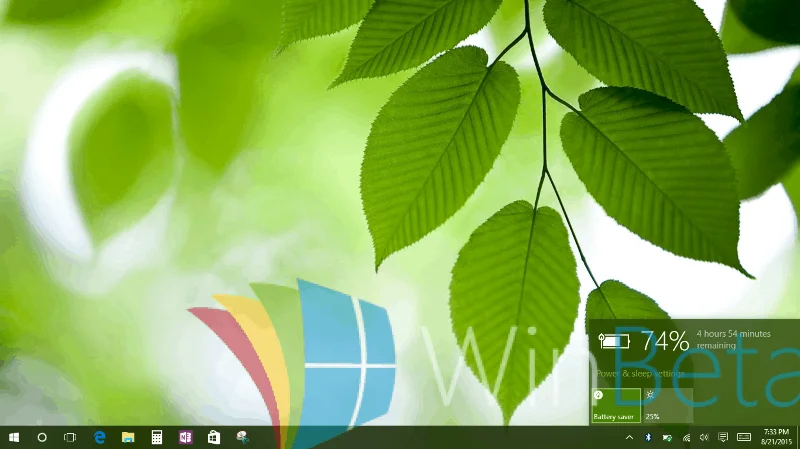This screenshot has height=449, width=800.
Task: Click the 4 hours 54 minutes remaining text
Action: click(733, 339)
